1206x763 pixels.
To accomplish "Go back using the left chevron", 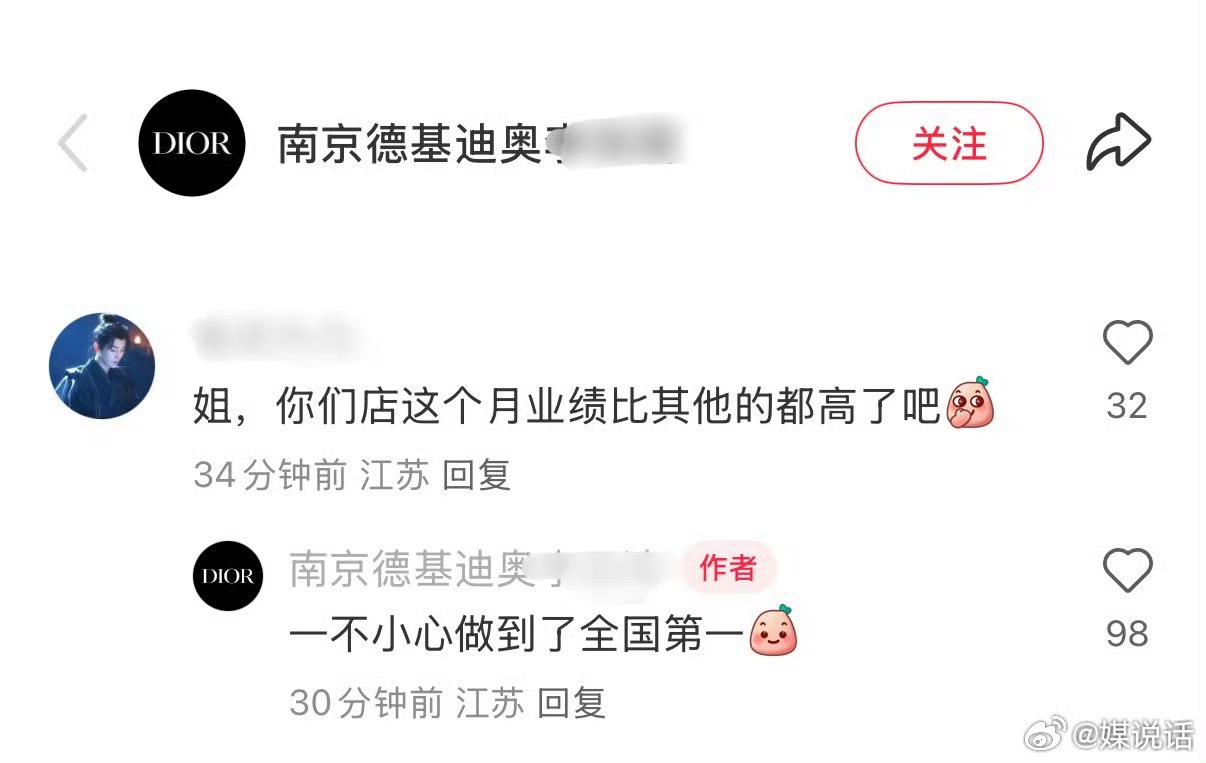I will point(73,143).
